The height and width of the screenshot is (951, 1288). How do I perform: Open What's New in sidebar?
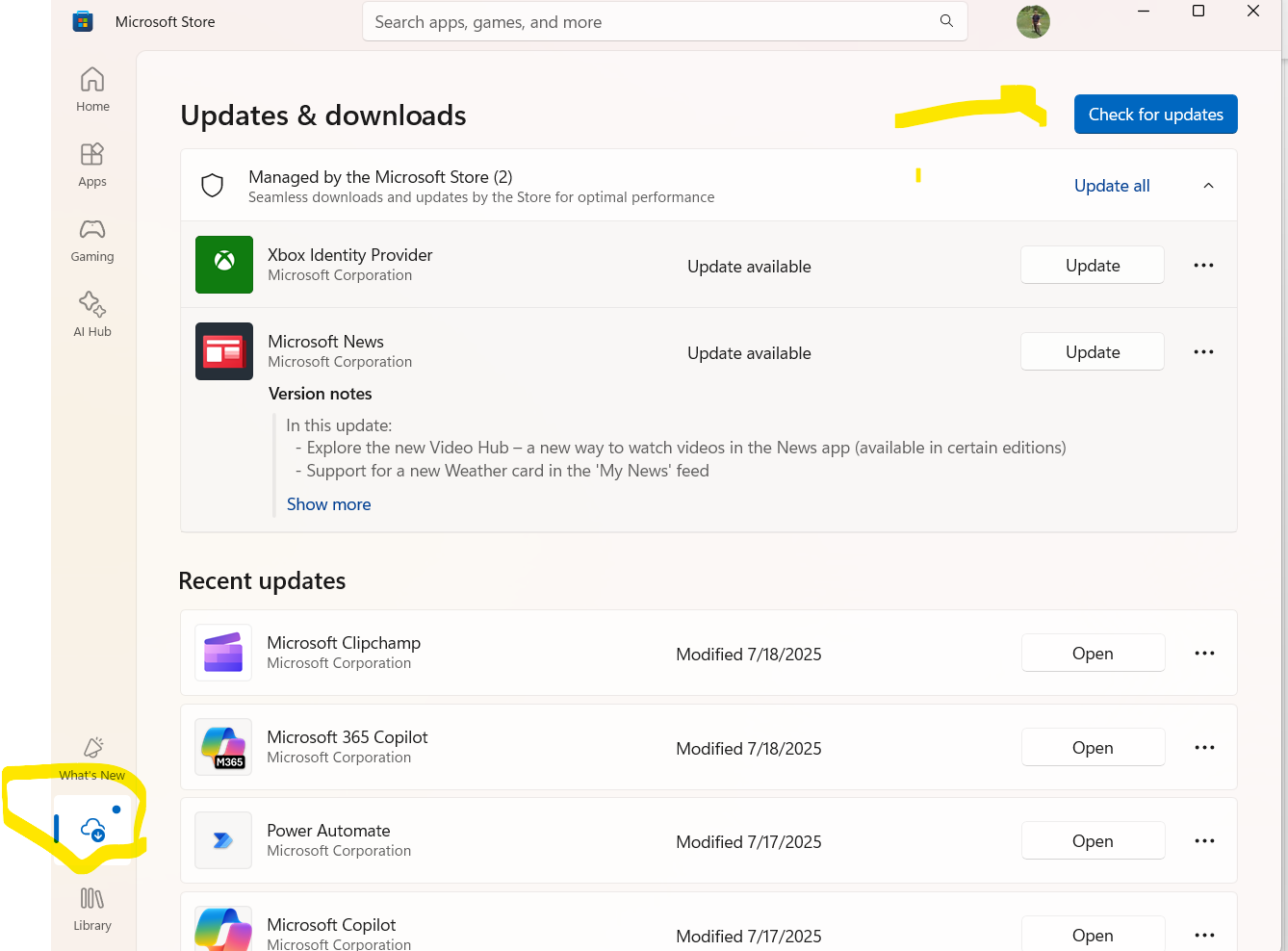(x=92, y=758)
